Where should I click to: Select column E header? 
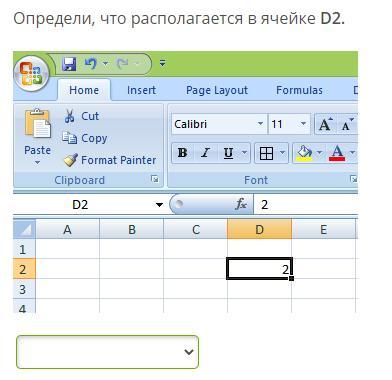coord(323,229)
